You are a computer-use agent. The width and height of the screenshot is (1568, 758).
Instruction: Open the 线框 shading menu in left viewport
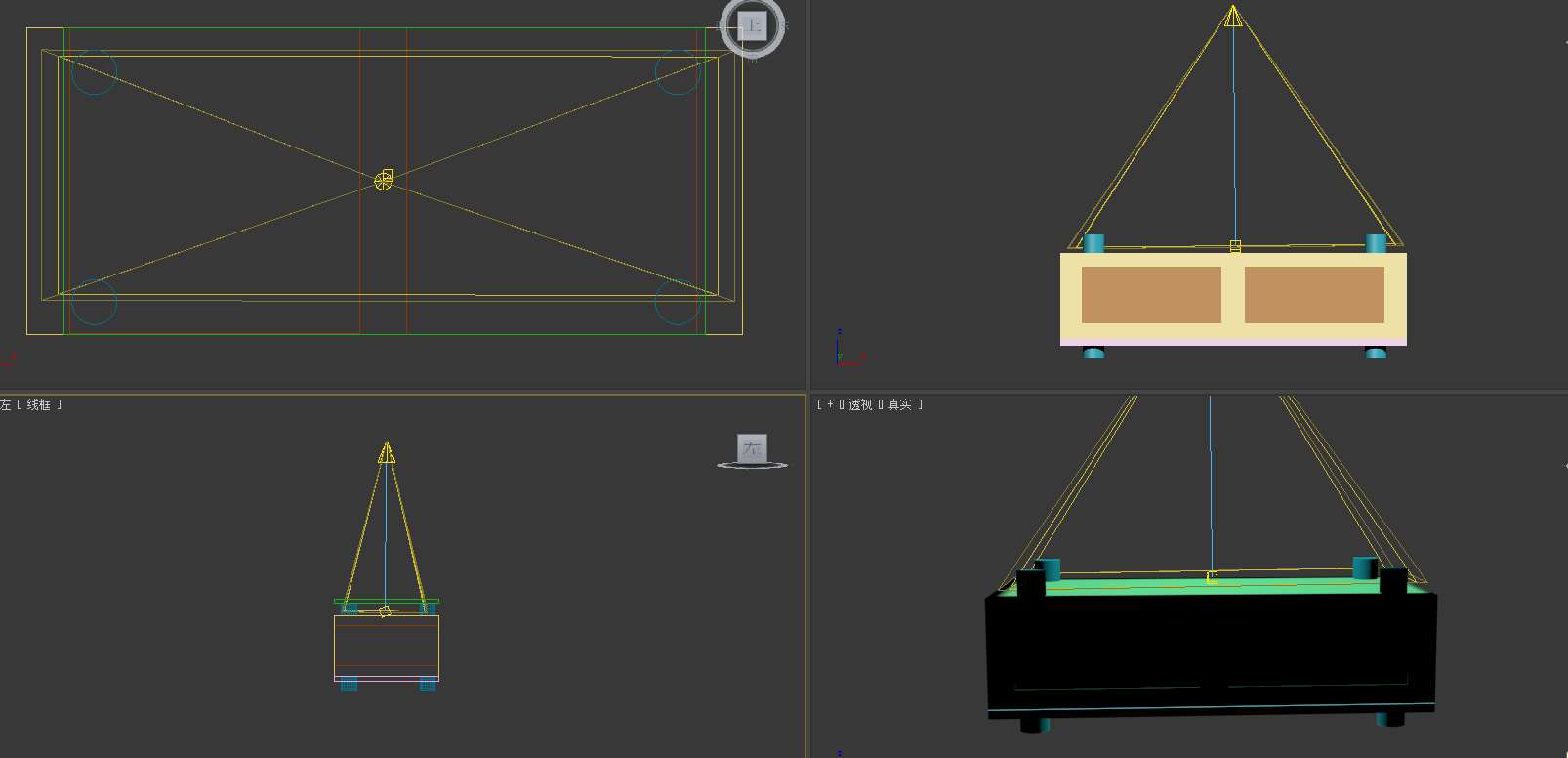point(38,404)
